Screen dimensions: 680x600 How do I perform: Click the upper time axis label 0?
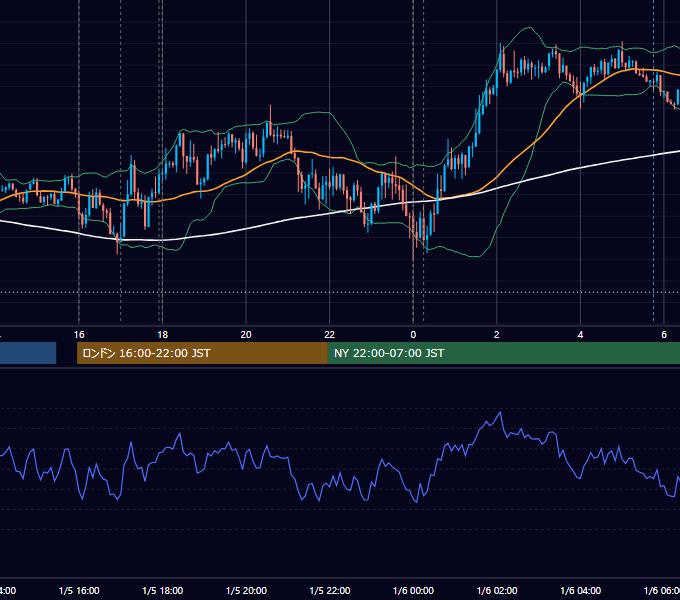click(413, 335)
